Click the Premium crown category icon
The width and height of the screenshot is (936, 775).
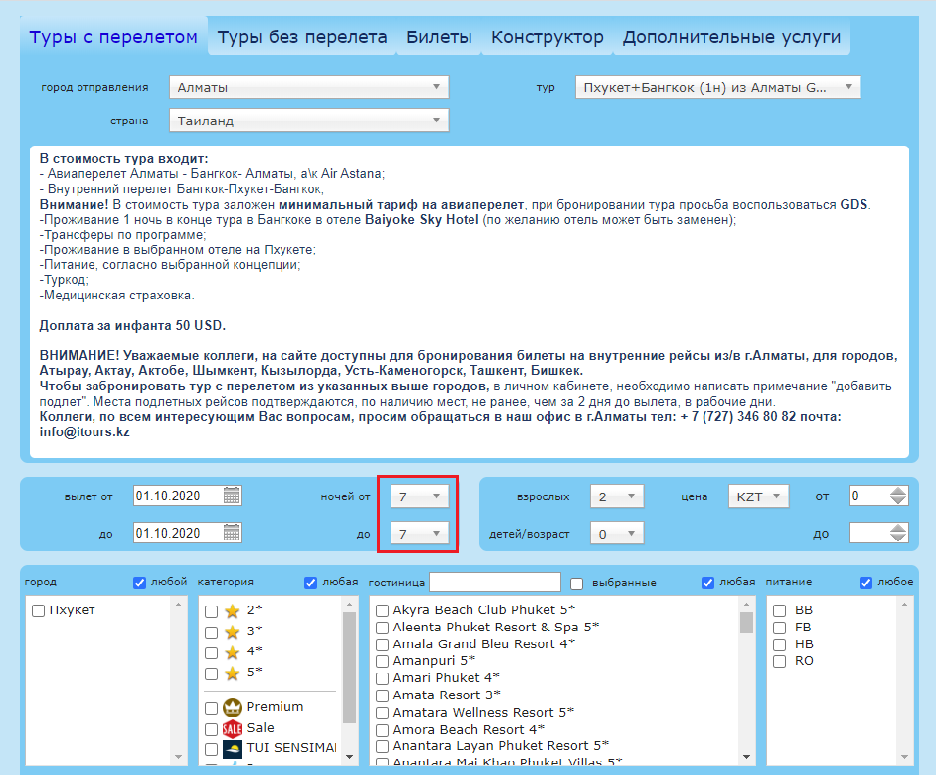pyautogui.click(x=233, y=707)
